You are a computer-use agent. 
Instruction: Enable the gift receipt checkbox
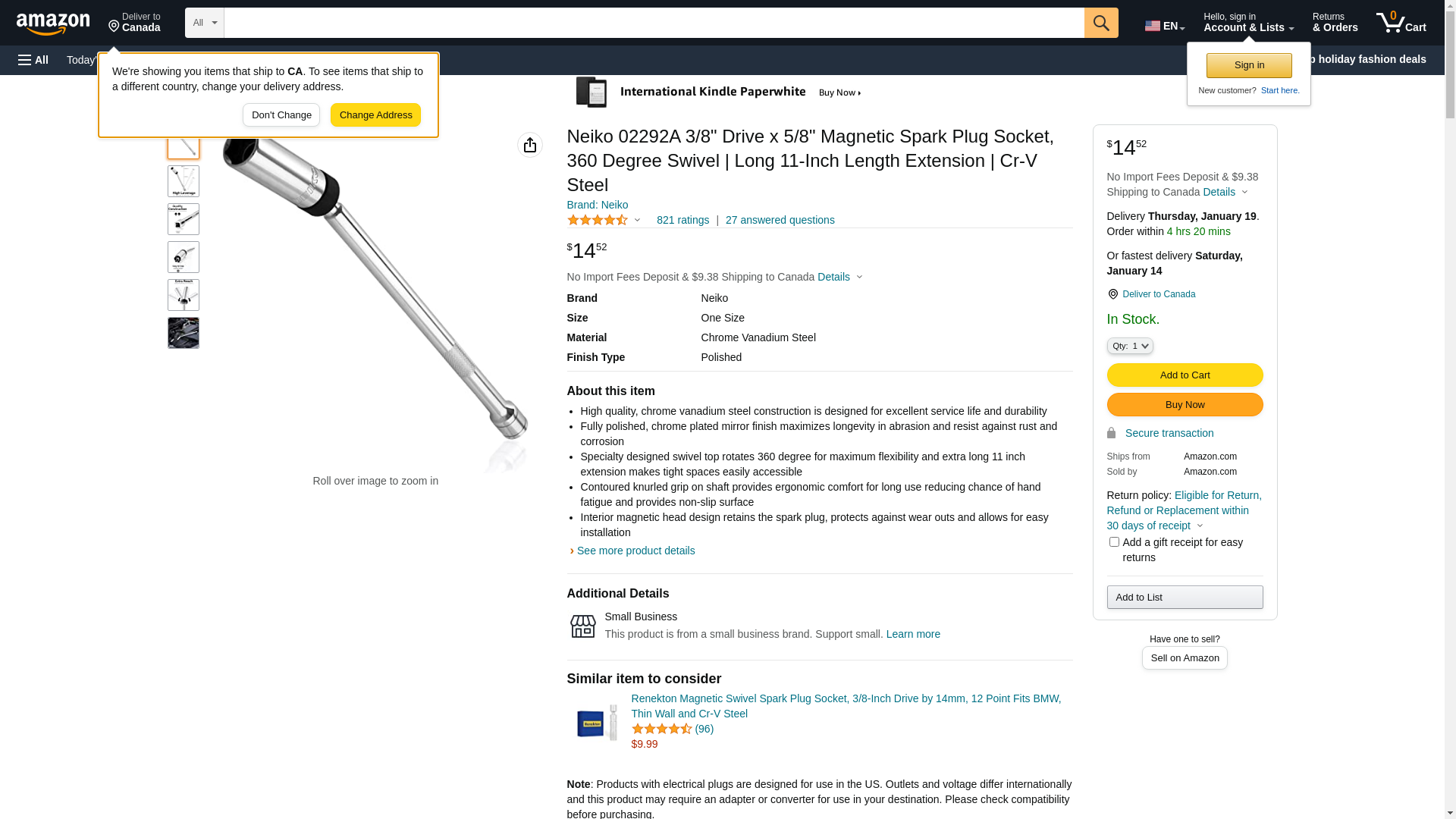click(x=1114, y=542)
